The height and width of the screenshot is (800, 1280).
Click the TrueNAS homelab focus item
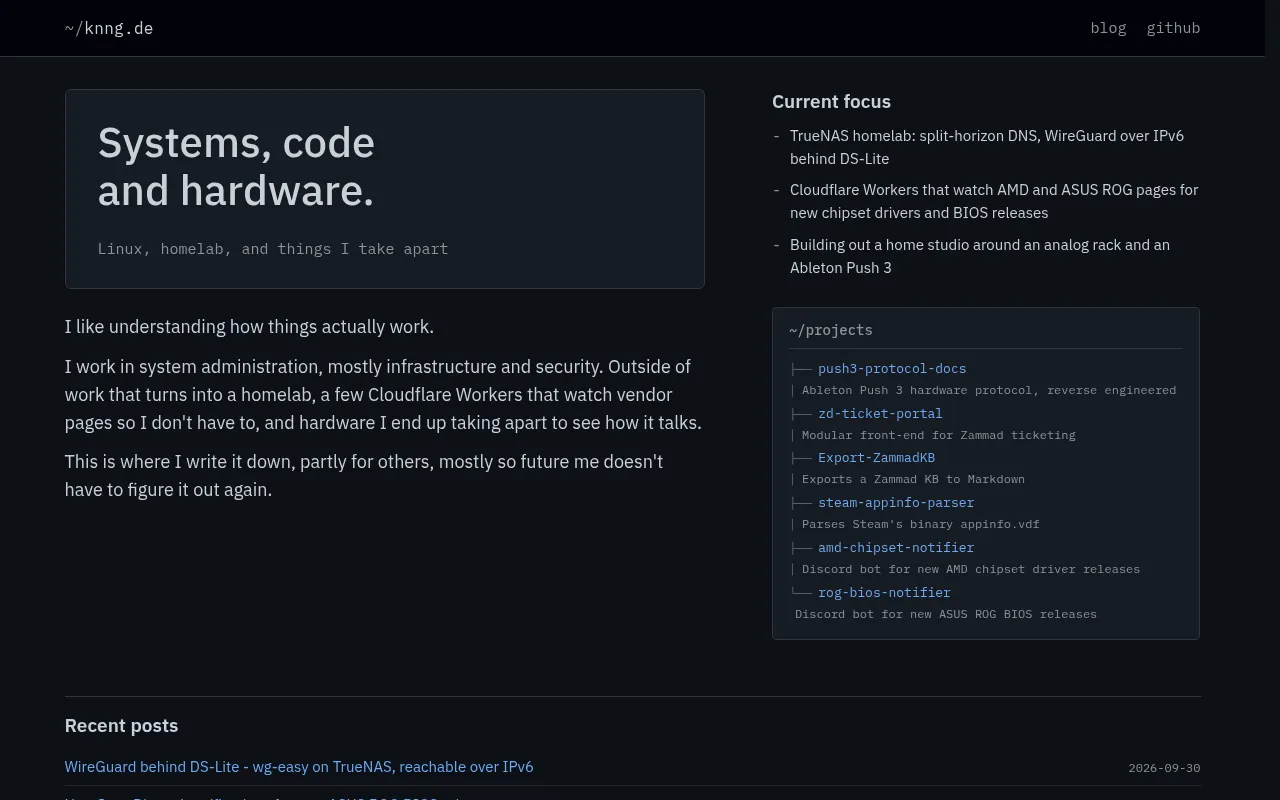987,147
